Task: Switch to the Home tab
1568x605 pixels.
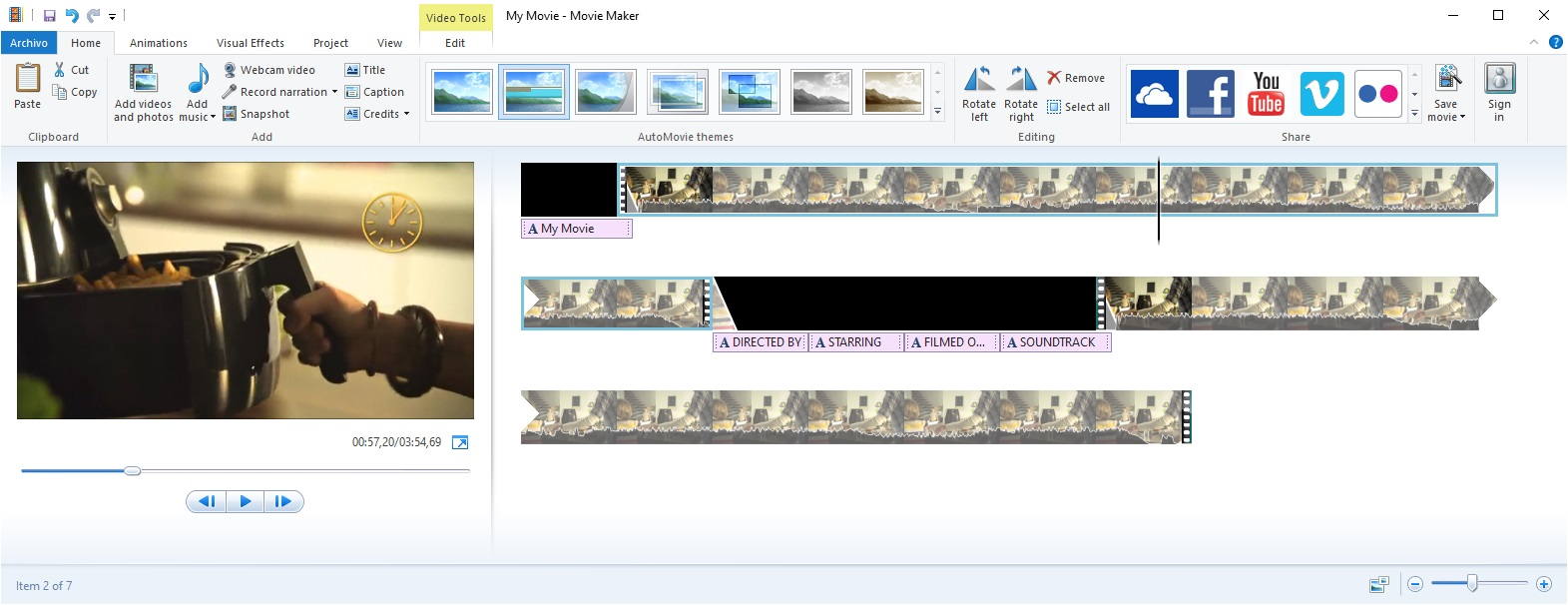Action: point(86,43)
